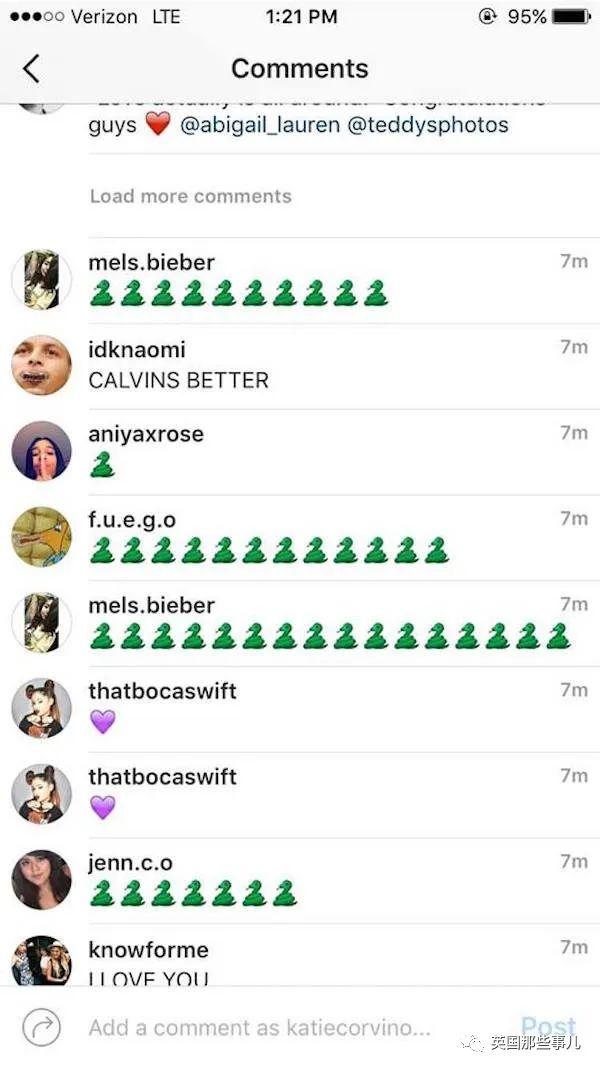The height and width of the screenshot is (1069, 600).
Task: Open the @abigail_lauren mention
Action: tap(260, 125)
